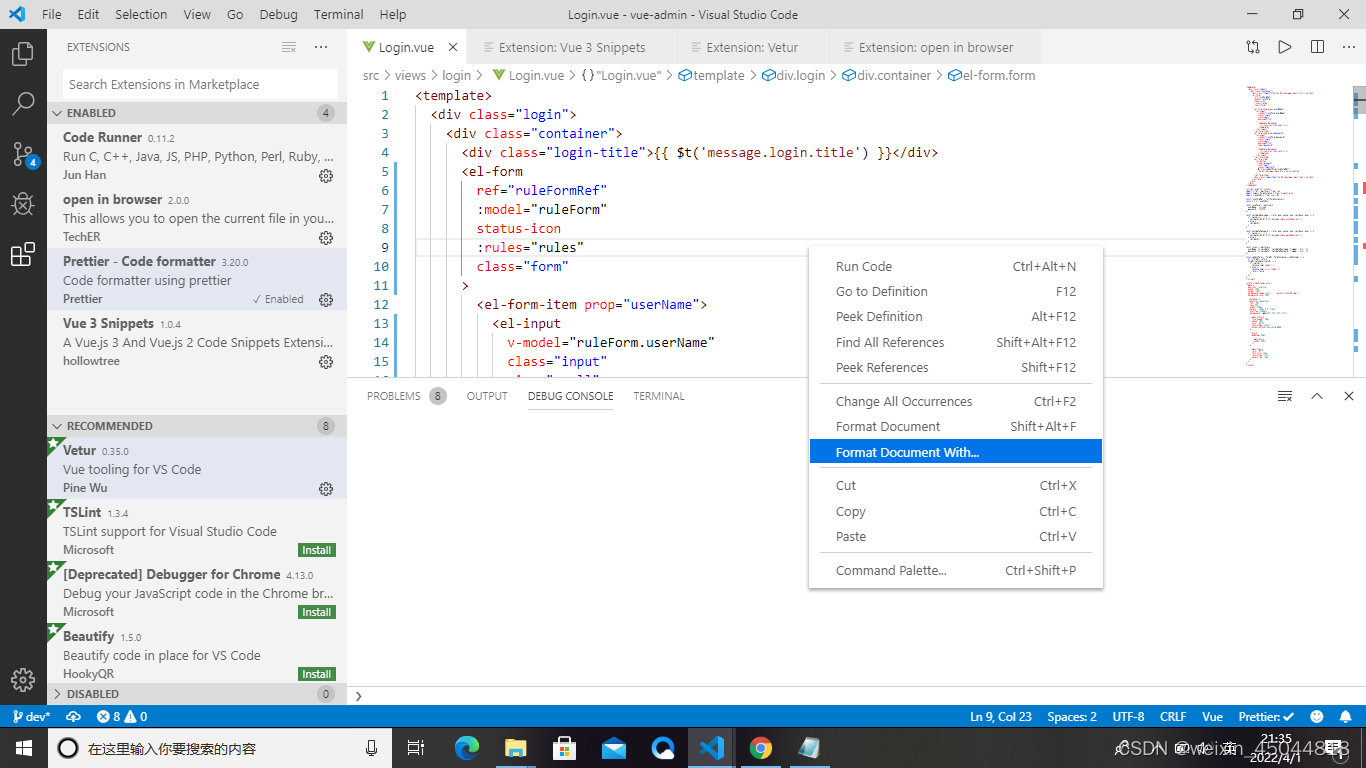
Task: Expand the DISABLED extensions section
Action: point(197,694)
